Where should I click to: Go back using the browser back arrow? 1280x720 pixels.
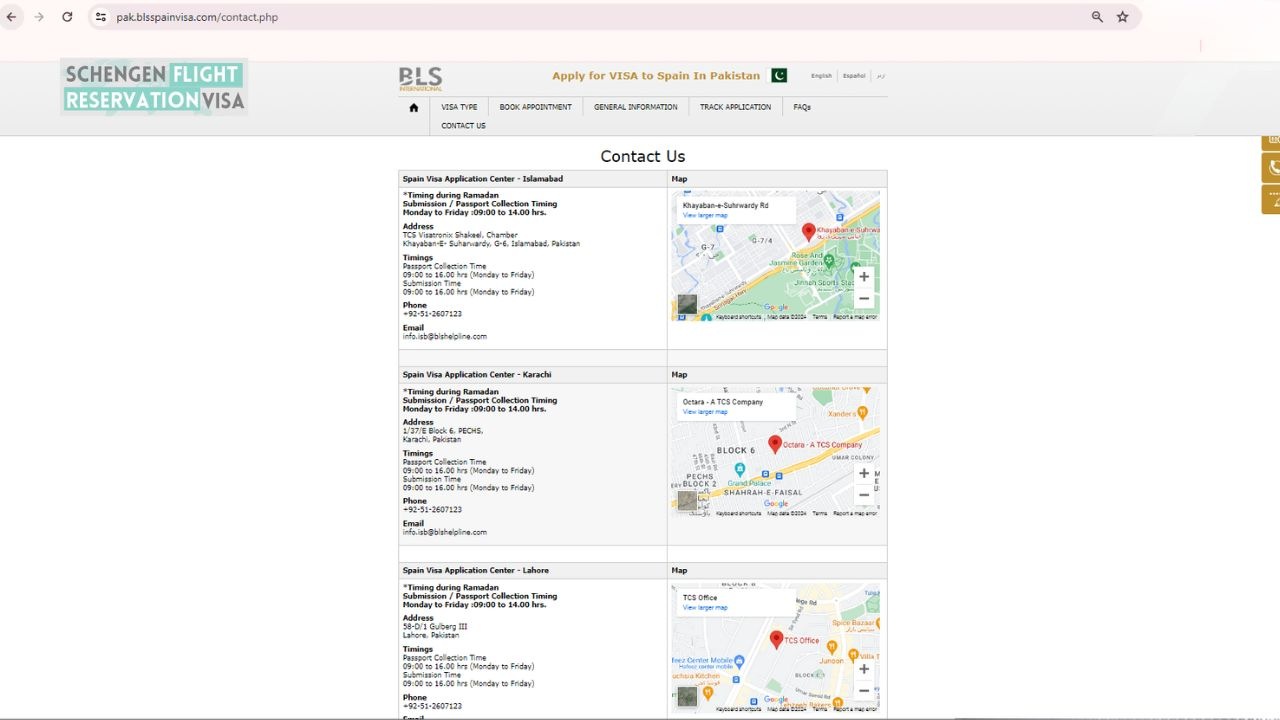pyautogui.click(x=12, y=17)
